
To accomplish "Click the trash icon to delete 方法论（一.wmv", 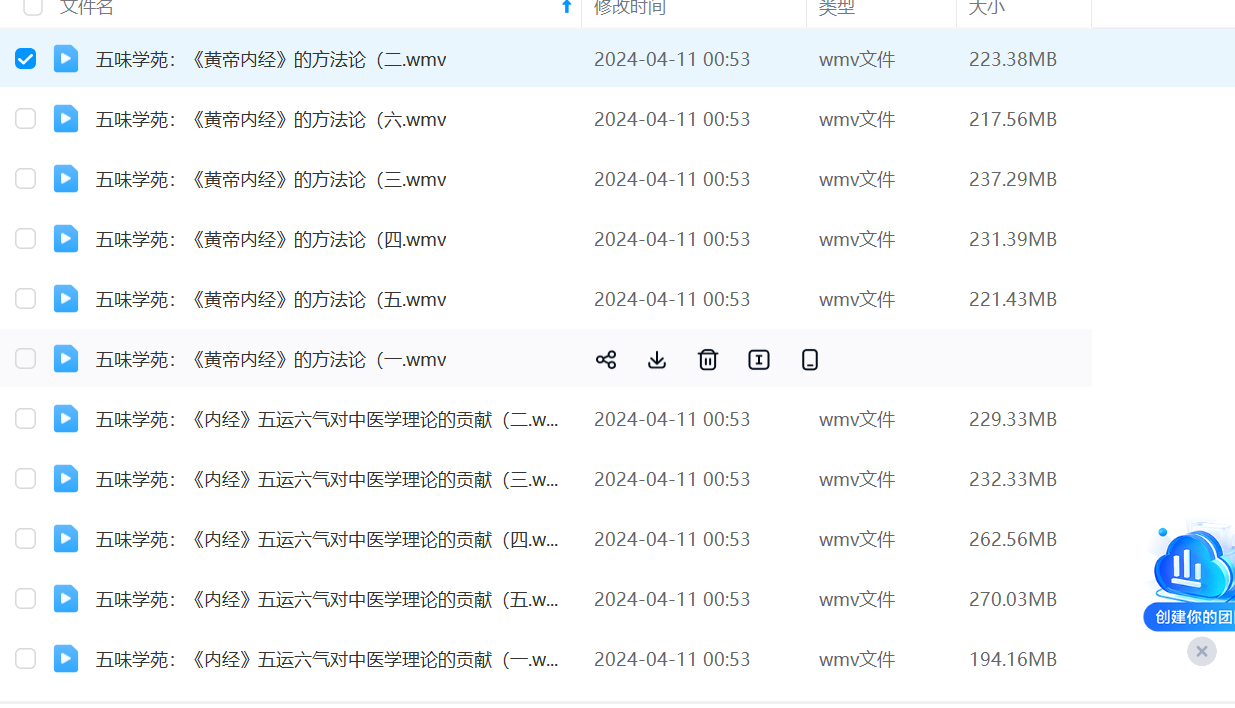I will tap(708, 360).
